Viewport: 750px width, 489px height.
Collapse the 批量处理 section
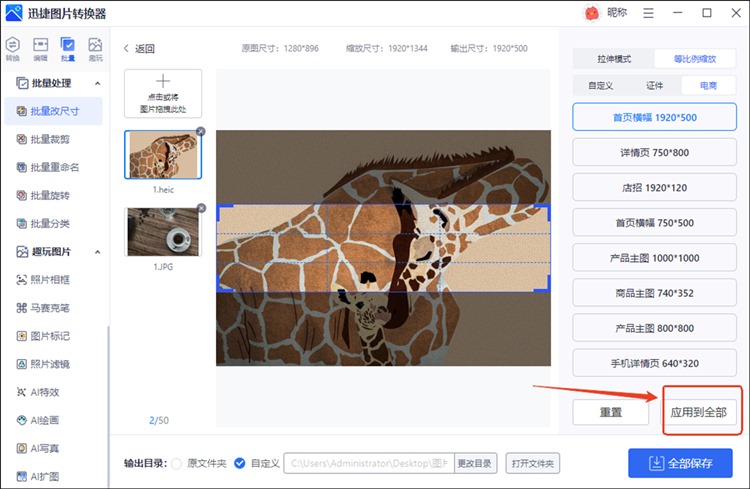tap(97, 83)
